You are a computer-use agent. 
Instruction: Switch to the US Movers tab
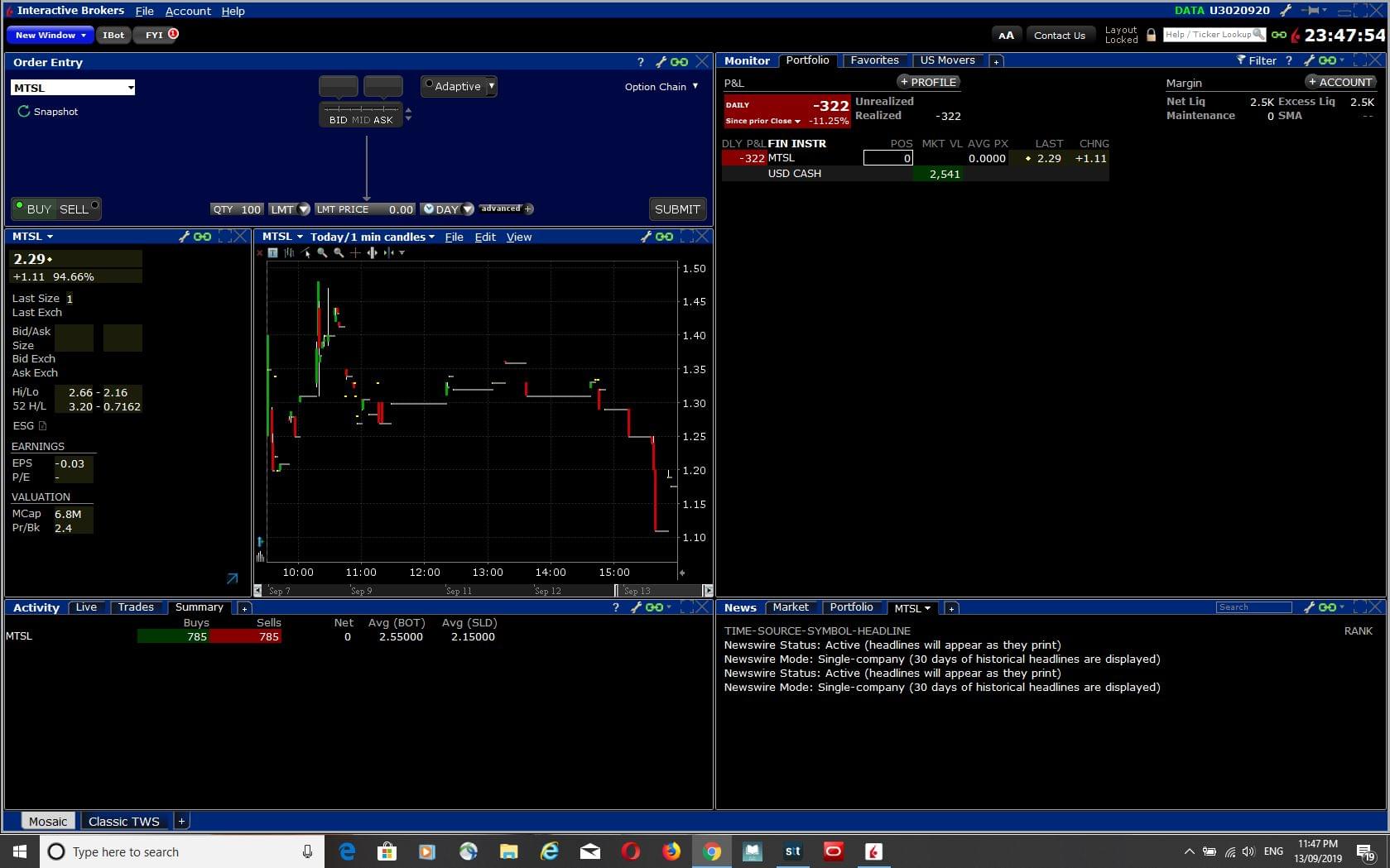click(947, 60)
